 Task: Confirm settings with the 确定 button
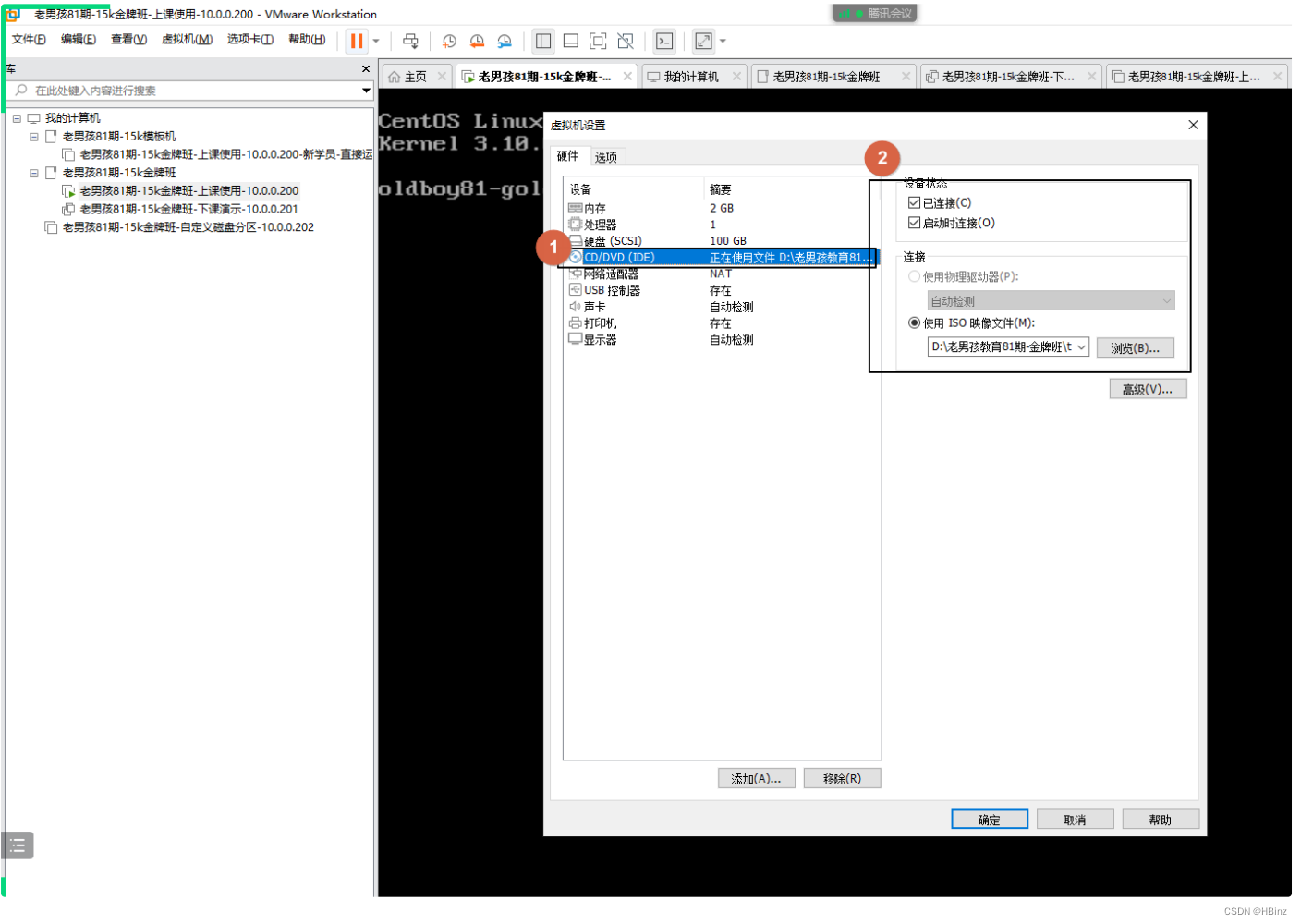[990, 820]
